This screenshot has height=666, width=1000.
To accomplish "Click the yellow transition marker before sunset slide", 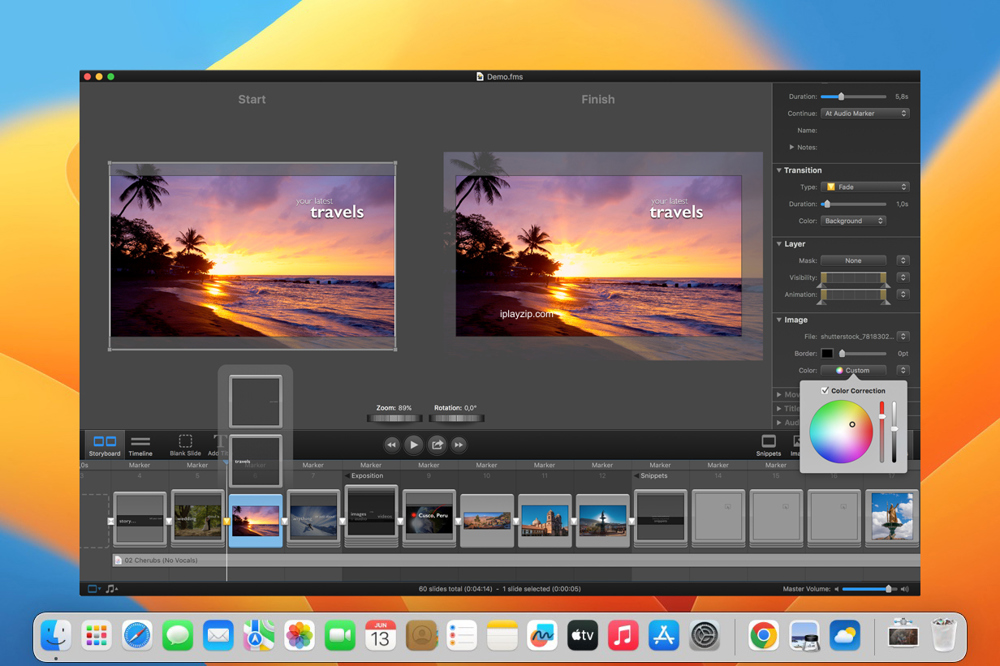I will [226, 521].
